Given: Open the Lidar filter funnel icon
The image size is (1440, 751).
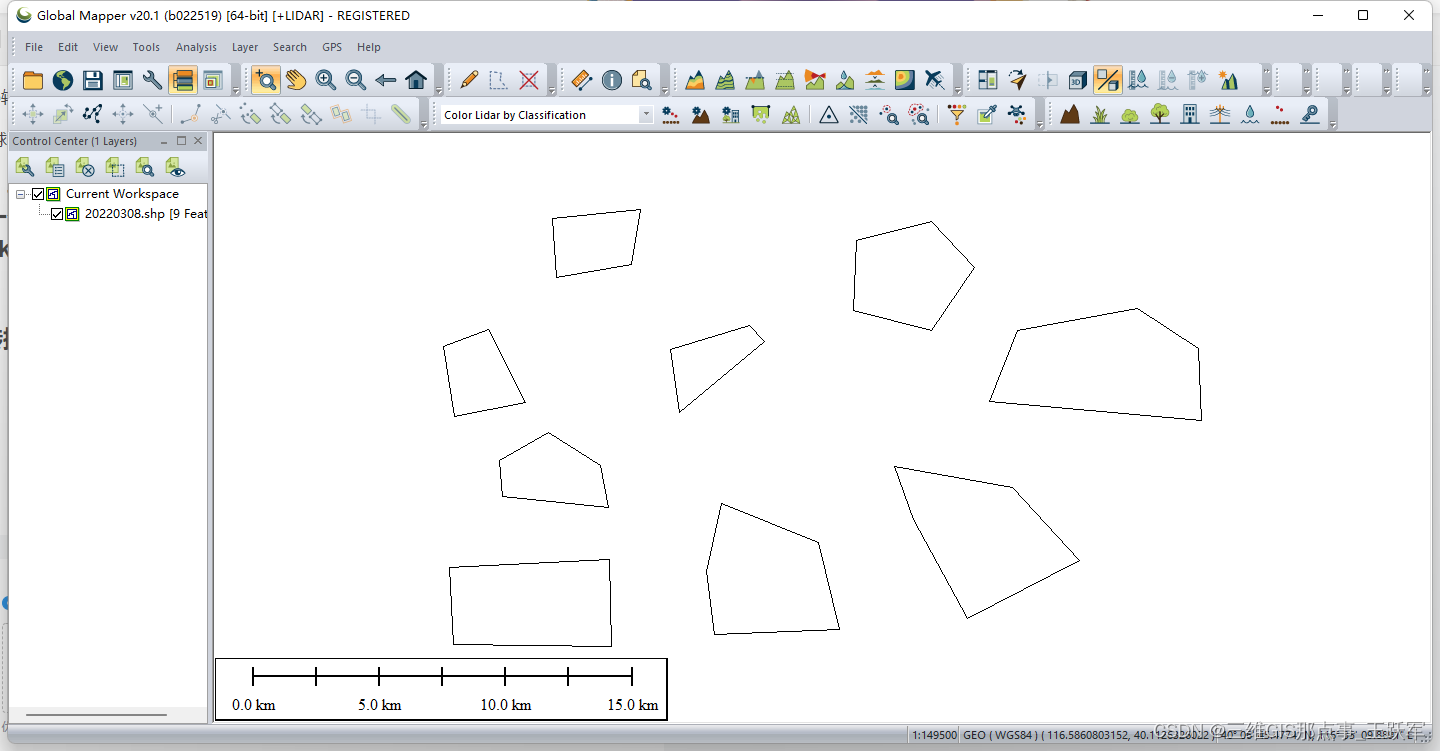Looking at the screenshot, I should point(957,115).
